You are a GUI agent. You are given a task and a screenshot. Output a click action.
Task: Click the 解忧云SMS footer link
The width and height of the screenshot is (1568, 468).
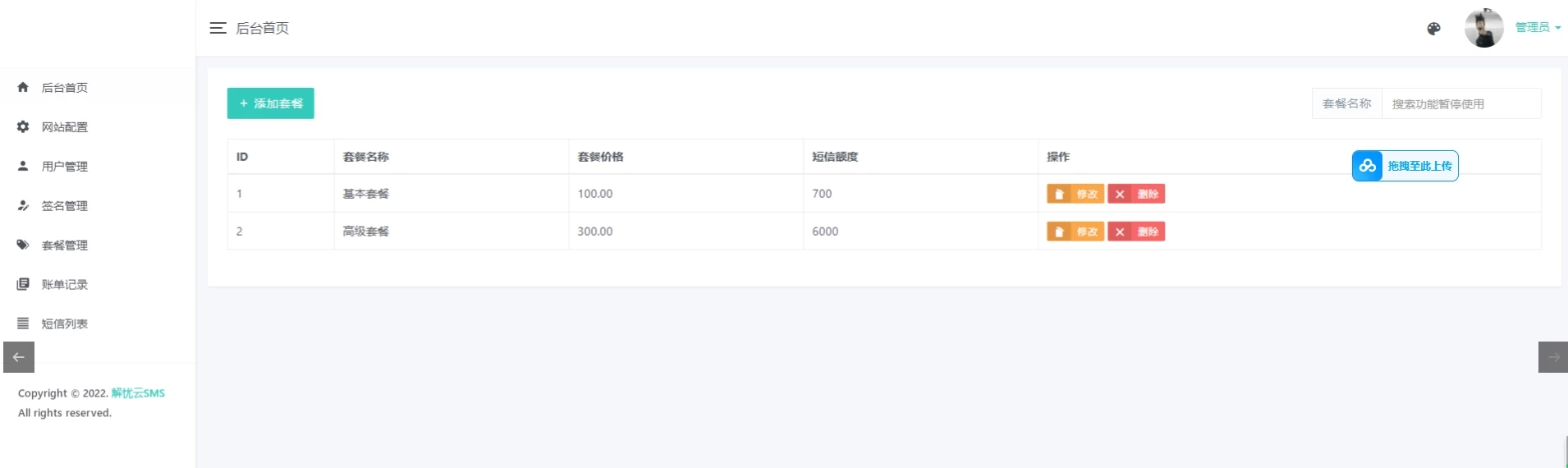point(138,393)
